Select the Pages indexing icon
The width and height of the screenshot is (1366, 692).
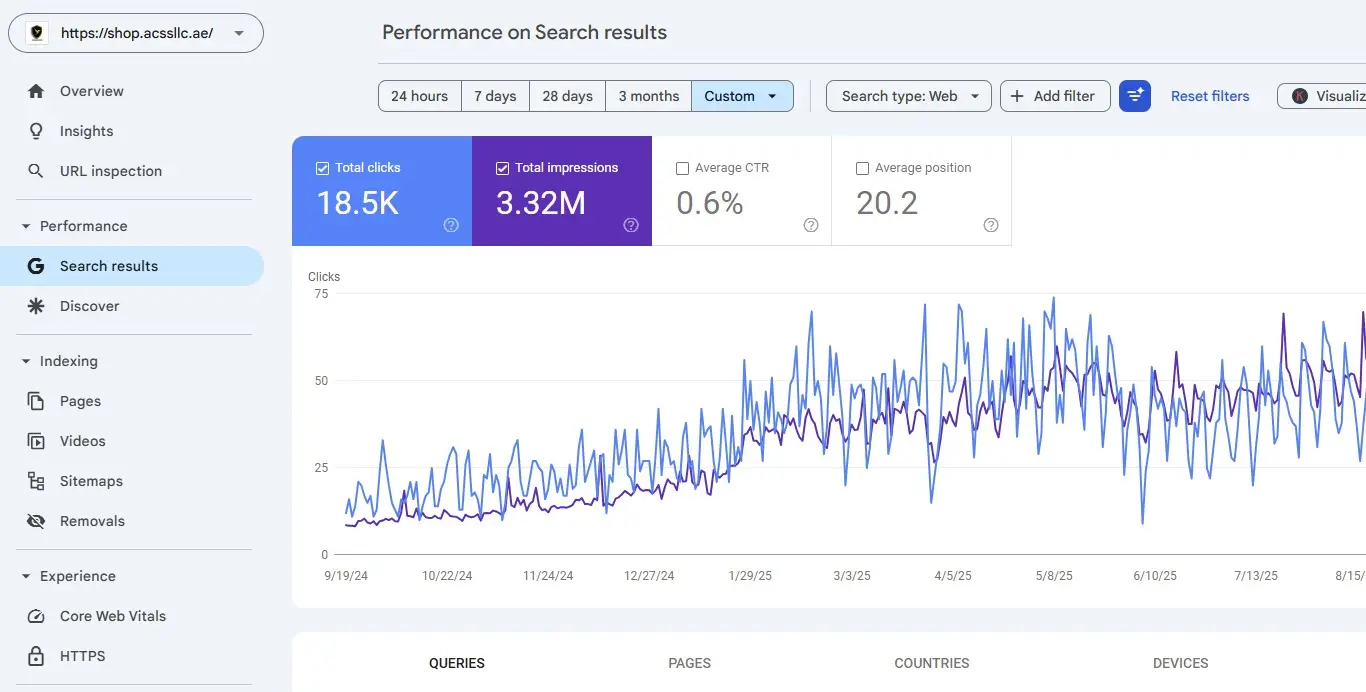(37, 400)
